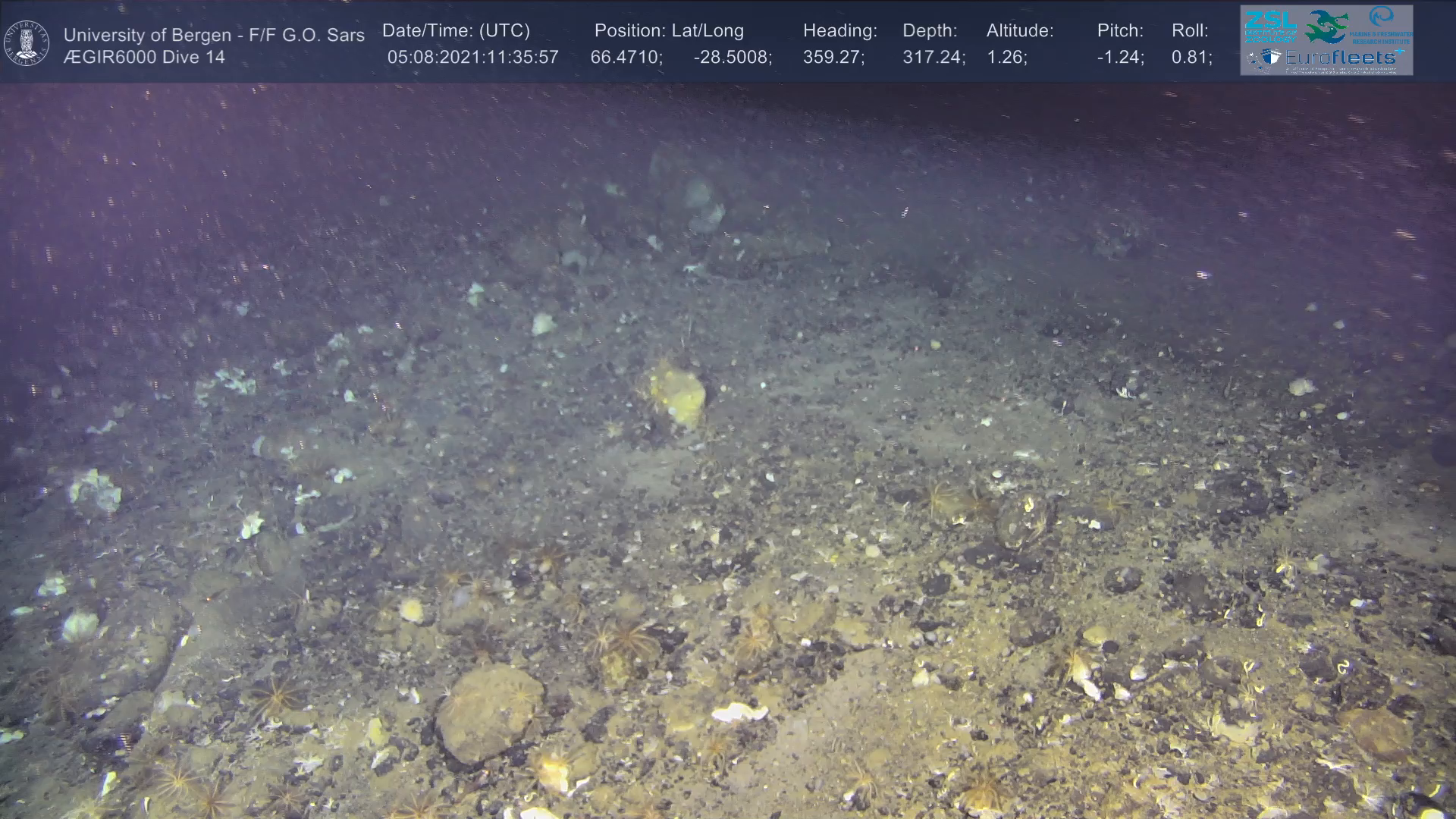Click the ZSL Institute of Zoology logo
The height and width of the screenshot is (819, 1456).
[x=1270, y=25]
